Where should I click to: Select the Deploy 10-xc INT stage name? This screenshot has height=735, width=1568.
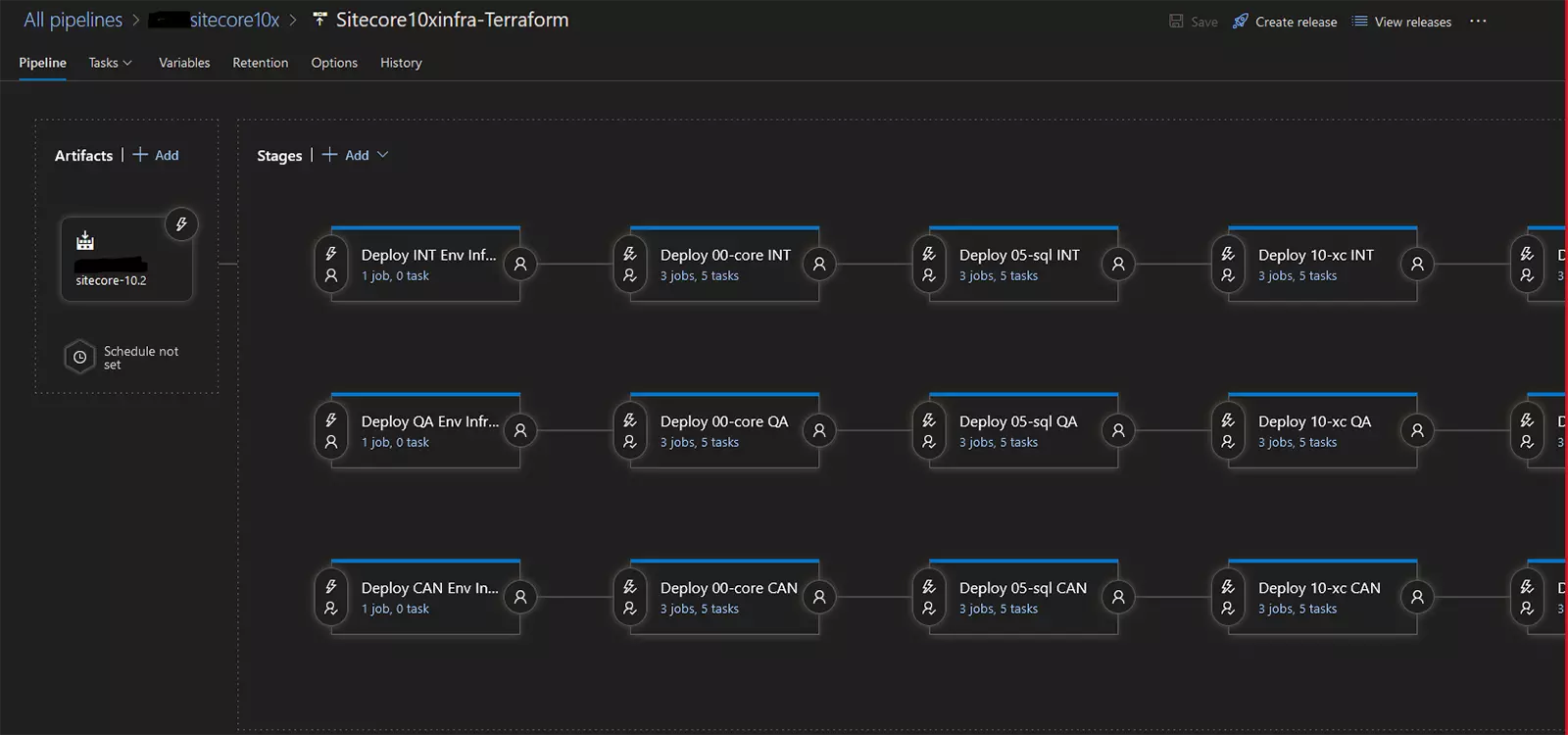pos(1316,255)
